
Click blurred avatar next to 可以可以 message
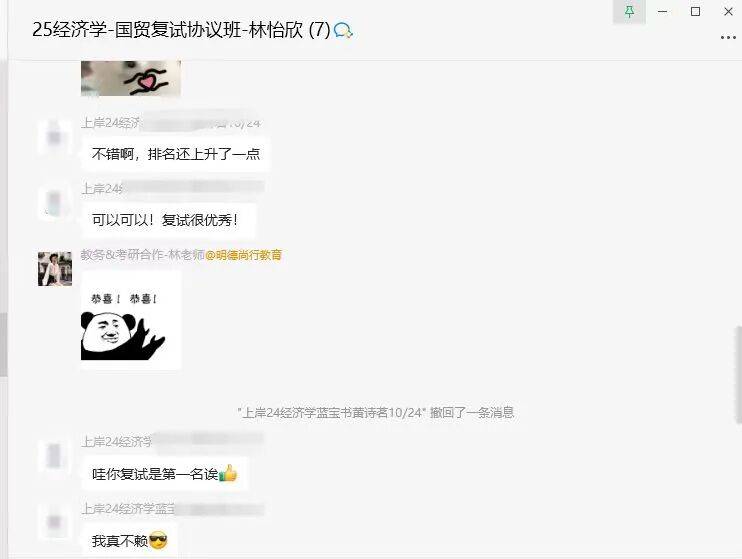pyautogui.click(x=55, y=203)
